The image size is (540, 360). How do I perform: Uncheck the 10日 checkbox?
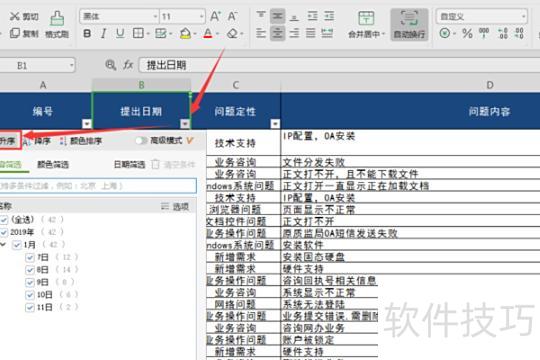pyautogui.click(x=30, y=295)
